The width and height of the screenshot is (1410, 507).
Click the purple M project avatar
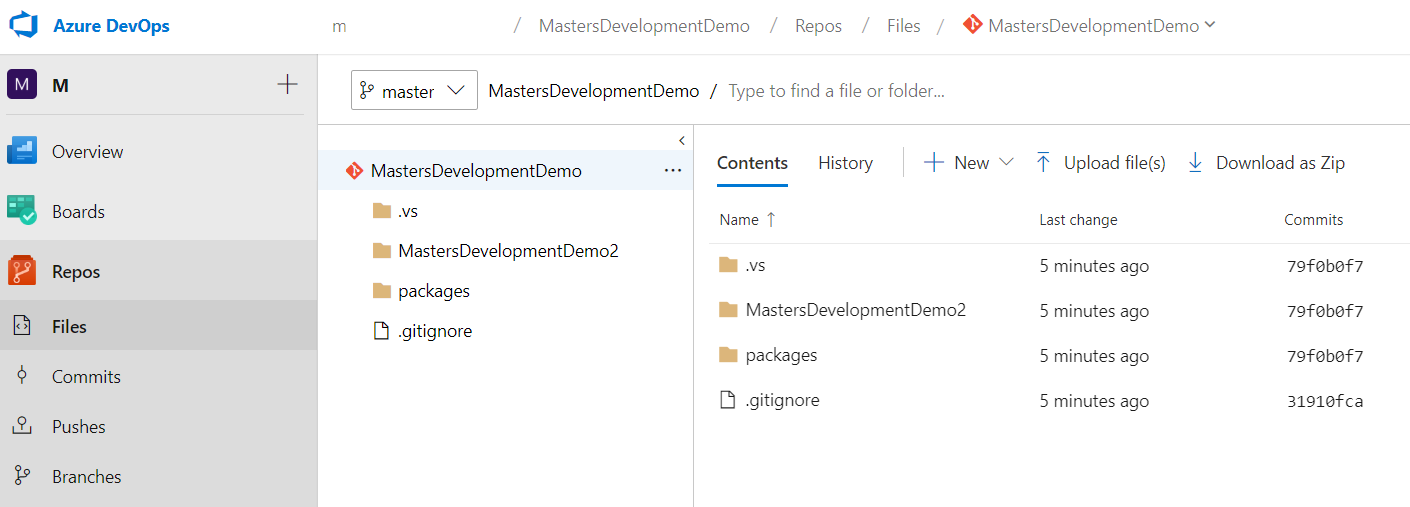tap(22, 85)
